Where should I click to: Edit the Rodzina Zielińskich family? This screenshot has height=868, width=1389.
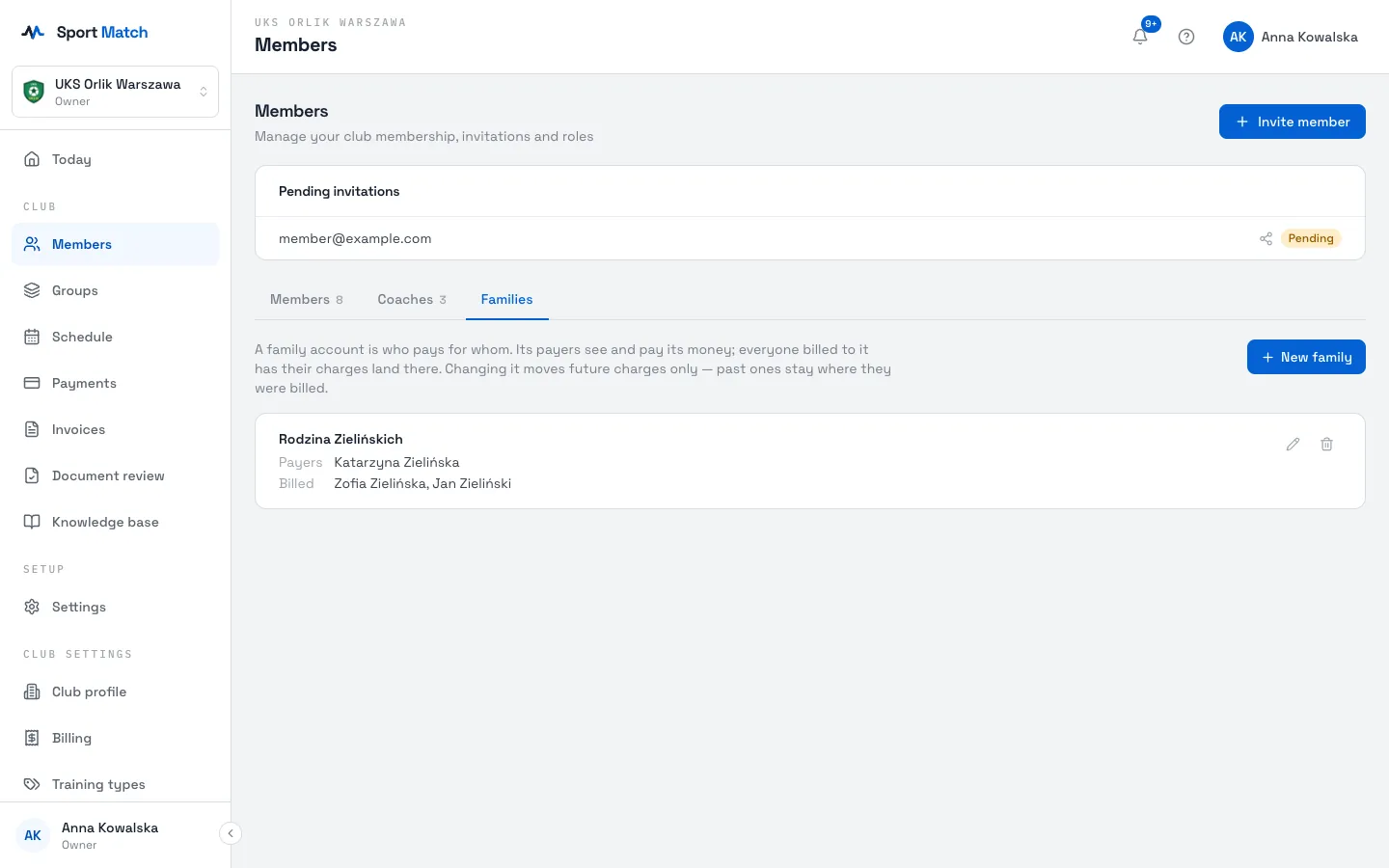(x=1293, y=445)
